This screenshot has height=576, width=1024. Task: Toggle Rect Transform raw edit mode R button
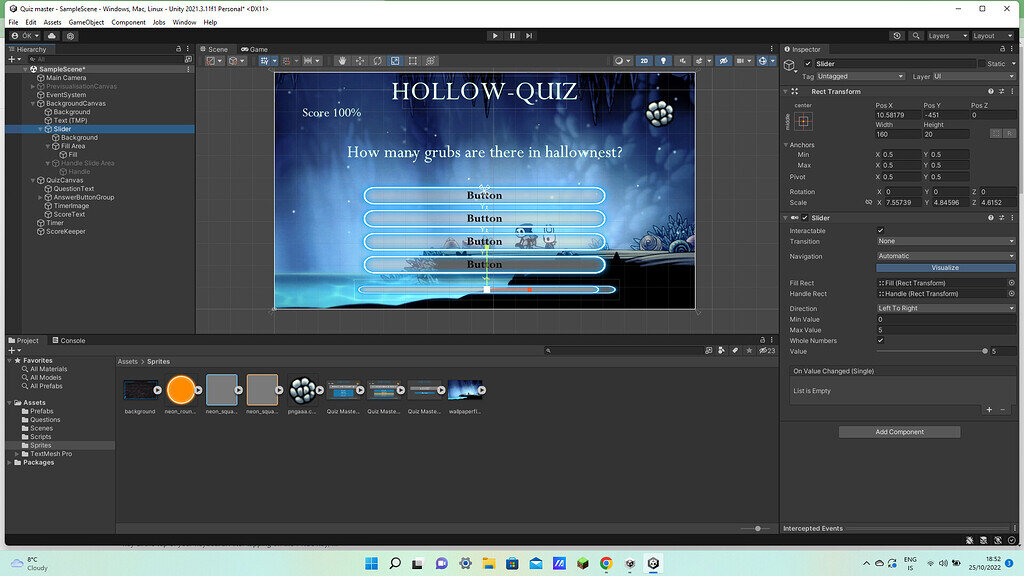[1010, 133]
